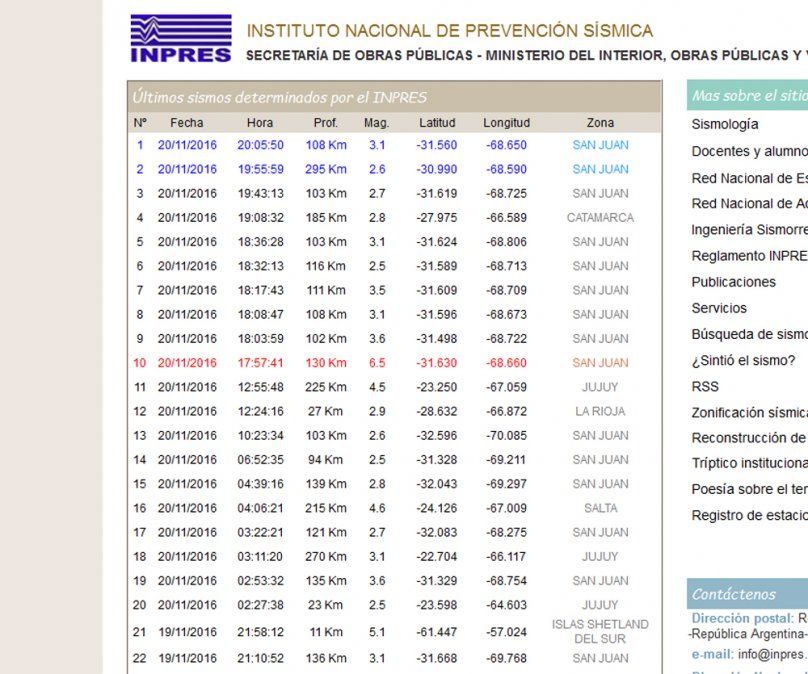This screenshot has height=674, width=808.
Task: Open the Poesía sobre el terremoto link
Action: click(x=749, y=489)
